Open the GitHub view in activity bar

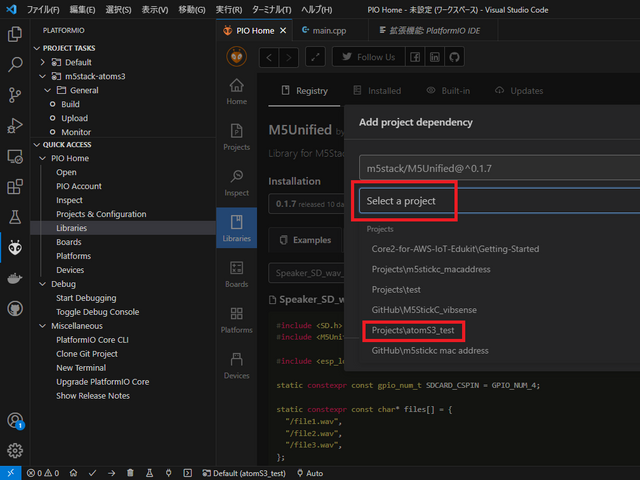click(15, 309)
